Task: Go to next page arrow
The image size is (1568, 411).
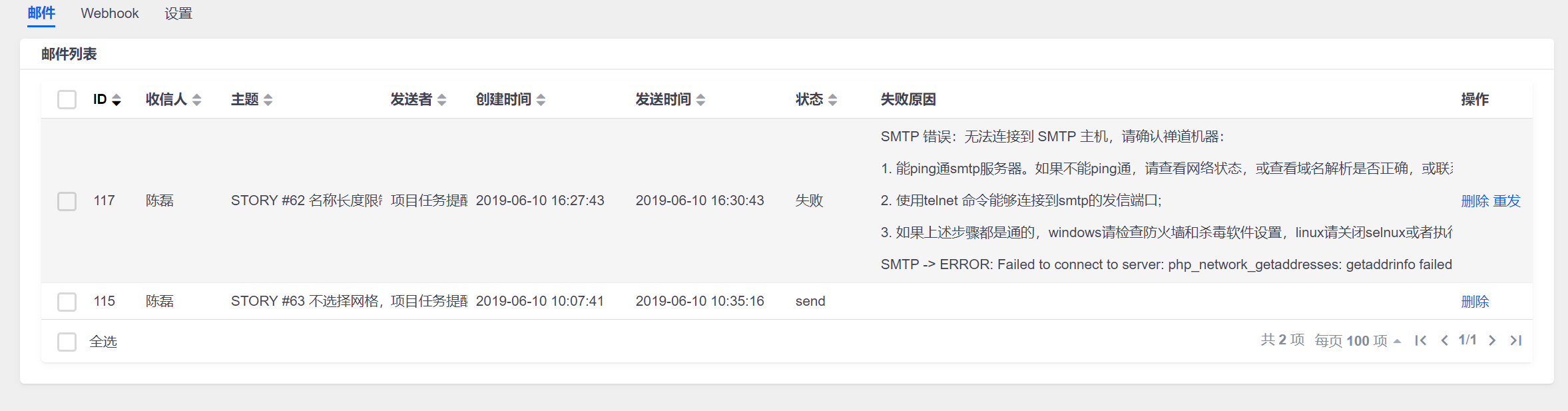Action: [1492, 340]
